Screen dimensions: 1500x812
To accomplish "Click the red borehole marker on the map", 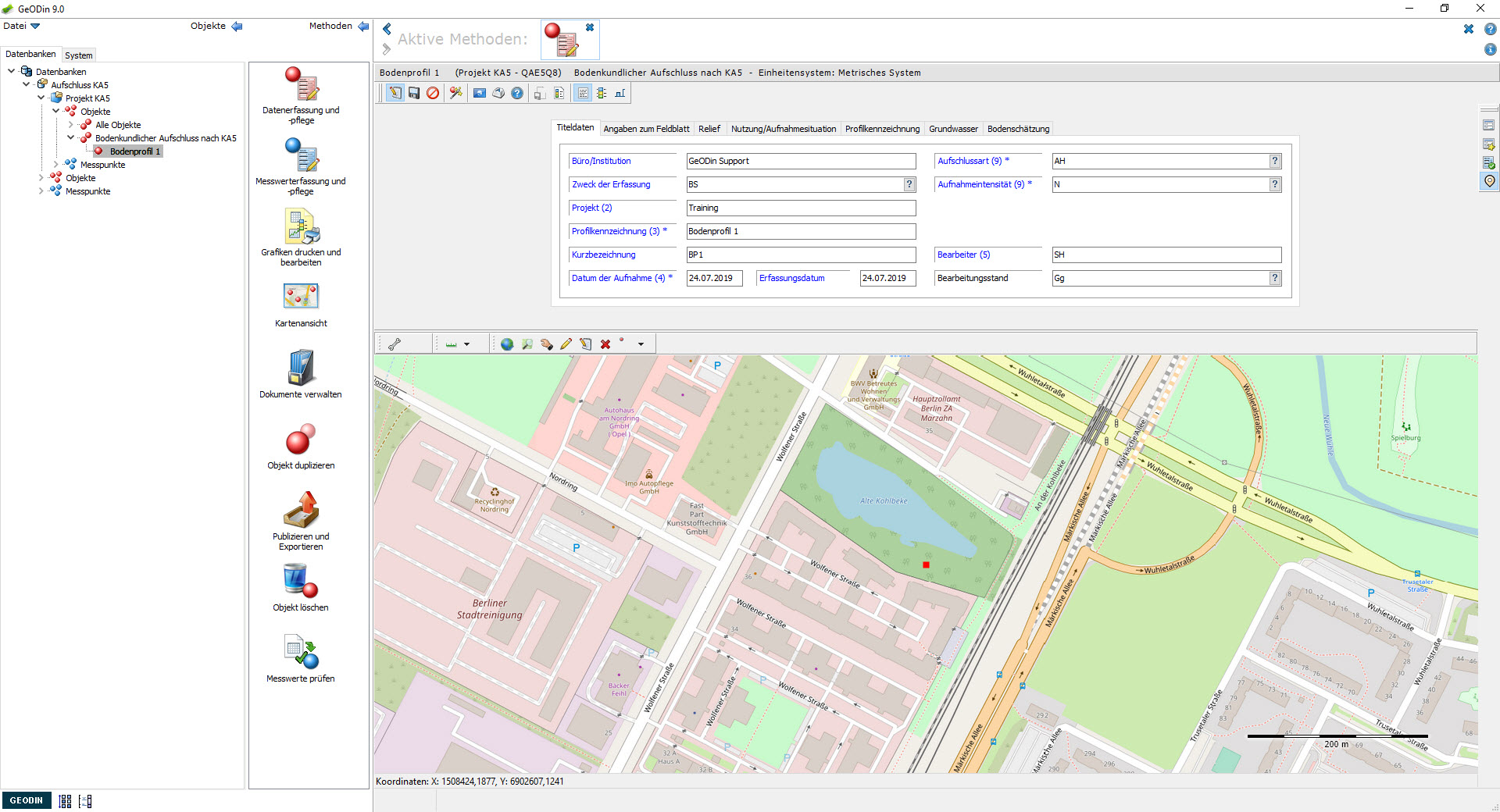I will click(x=926, y=564).
